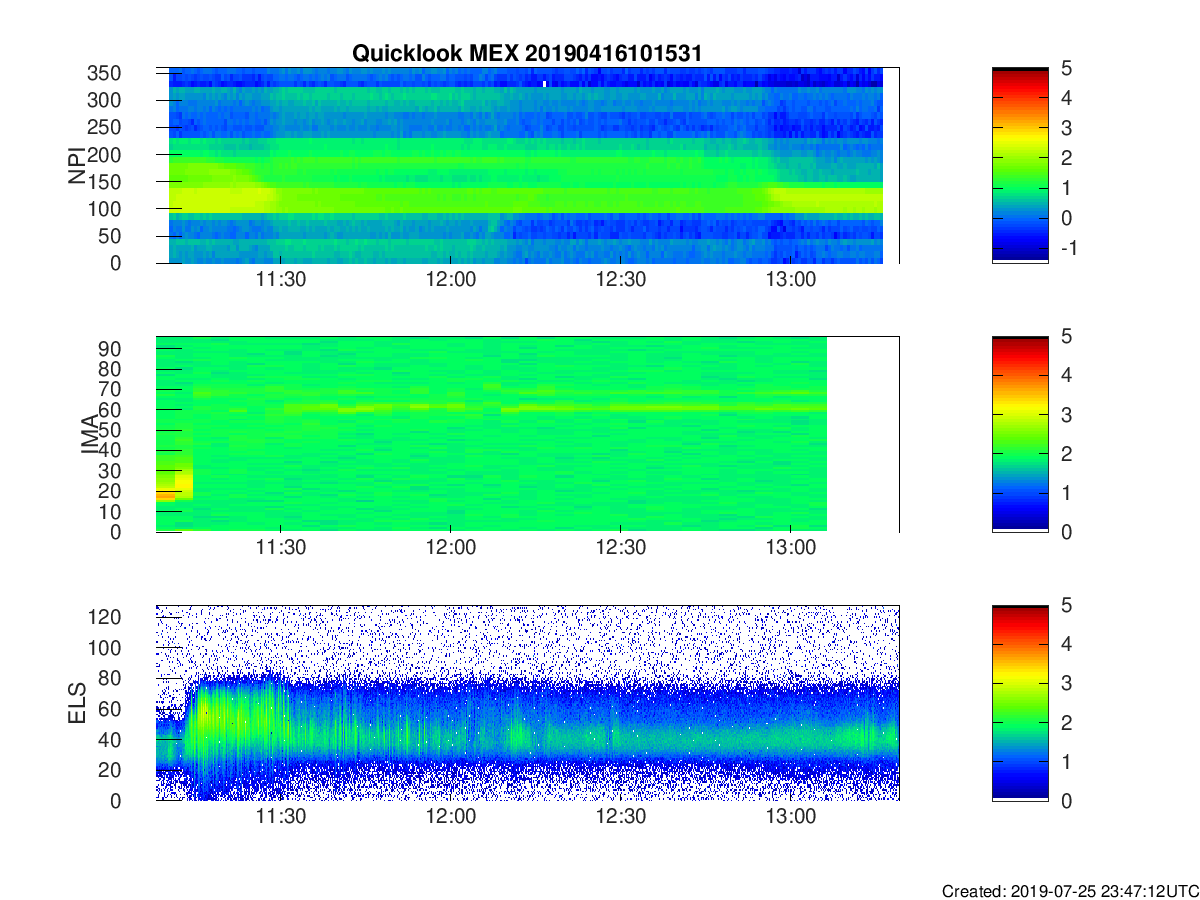Click the Created: 2019-07-25 23:47:12UTC timestamp
This screenshot has height=900, width=1200.
click(x=1070, y=890)
